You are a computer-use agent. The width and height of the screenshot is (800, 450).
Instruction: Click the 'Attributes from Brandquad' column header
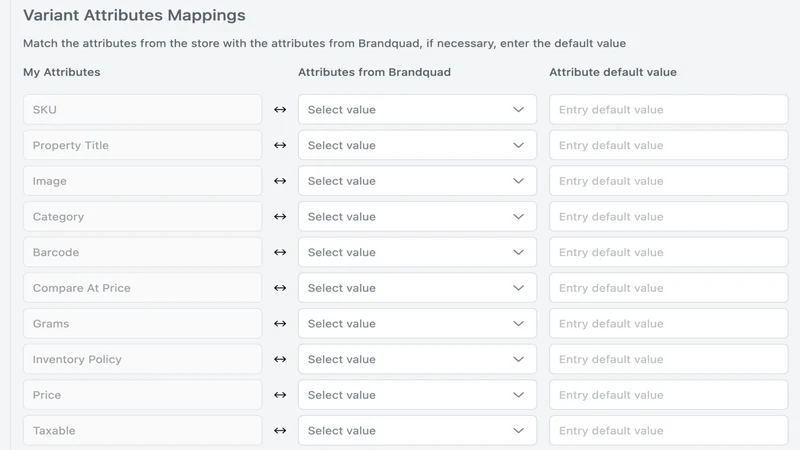[x=374, y=72]
